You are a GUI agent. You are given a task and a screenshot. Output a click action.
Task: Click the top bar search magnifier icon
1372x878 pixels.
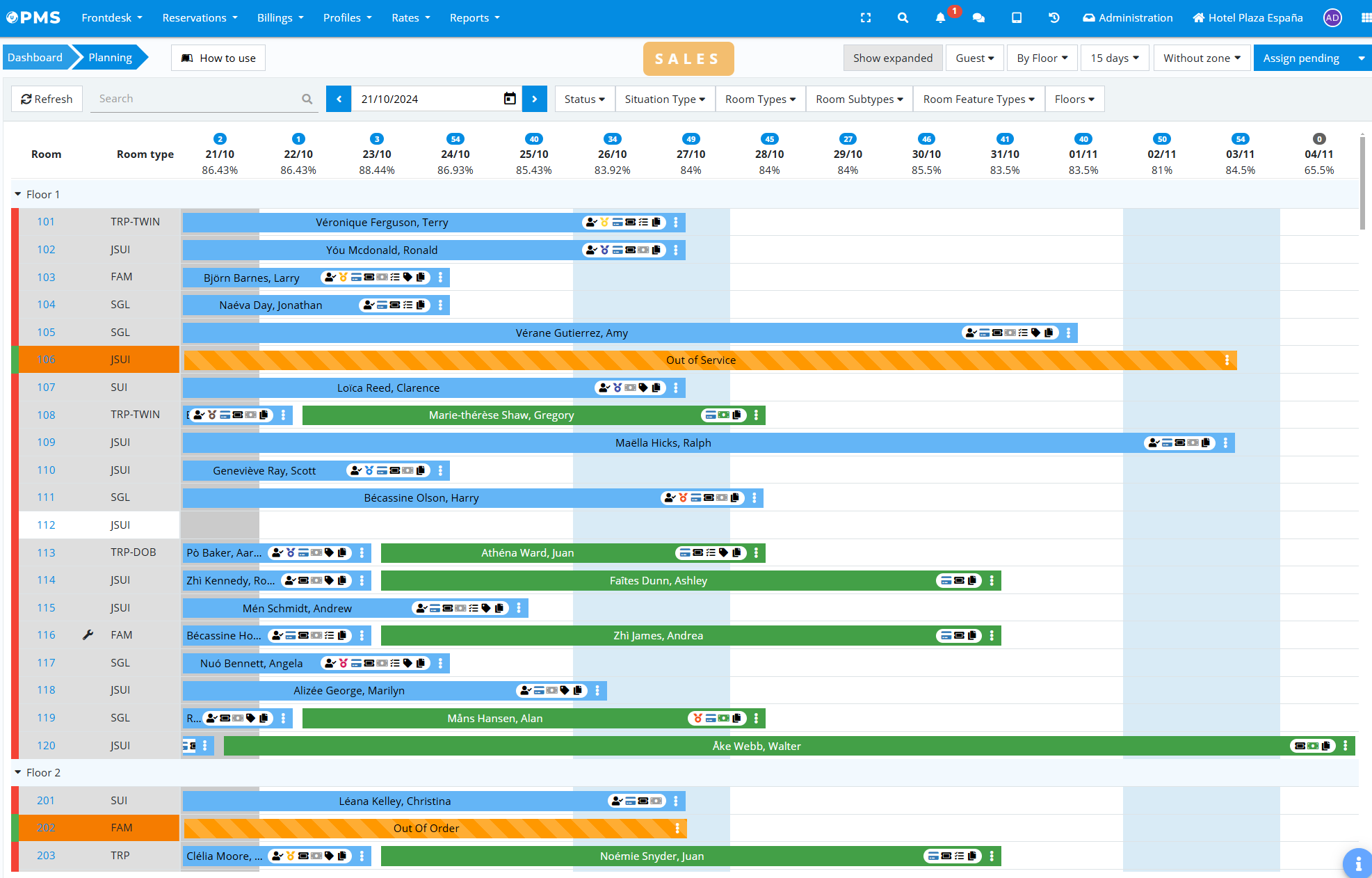coord(903,18)
